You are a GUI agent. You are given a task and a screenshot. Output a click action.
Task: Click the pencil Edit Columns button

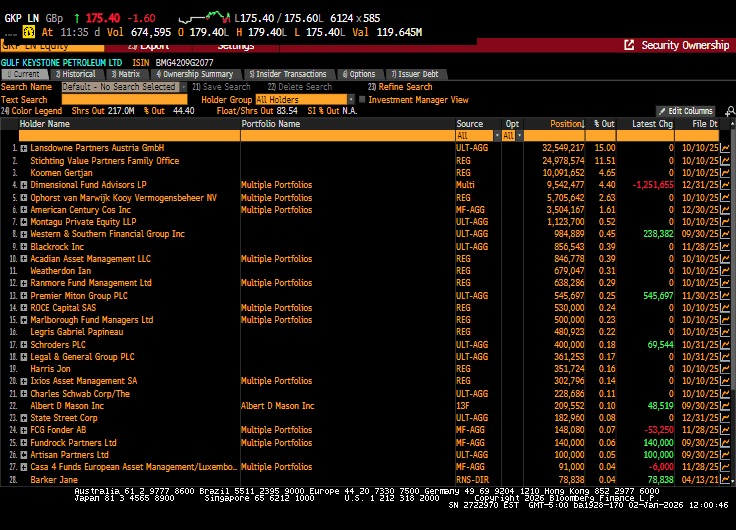click(x=686, y=111)
